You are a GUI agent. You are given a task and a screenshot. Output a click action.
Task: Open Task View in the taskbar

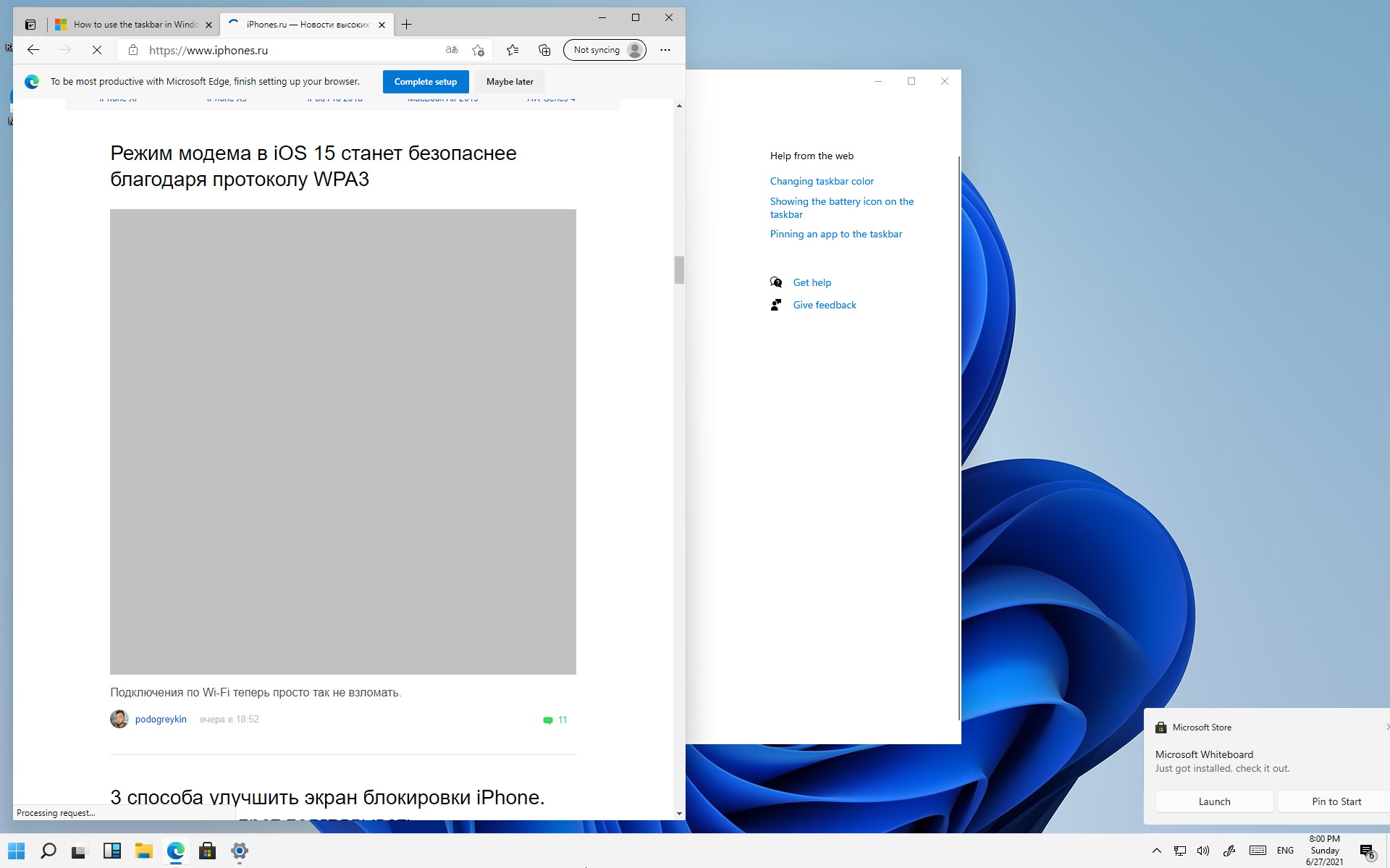[79, 851]
